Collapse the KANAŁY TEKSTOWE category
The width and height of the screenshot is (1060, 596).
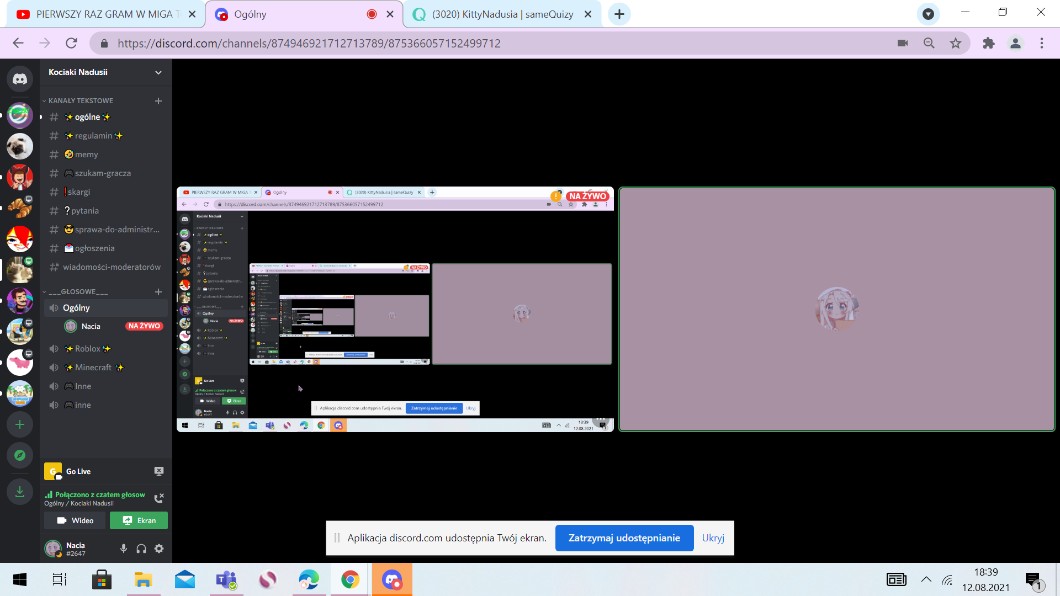[x=82, y=101]
